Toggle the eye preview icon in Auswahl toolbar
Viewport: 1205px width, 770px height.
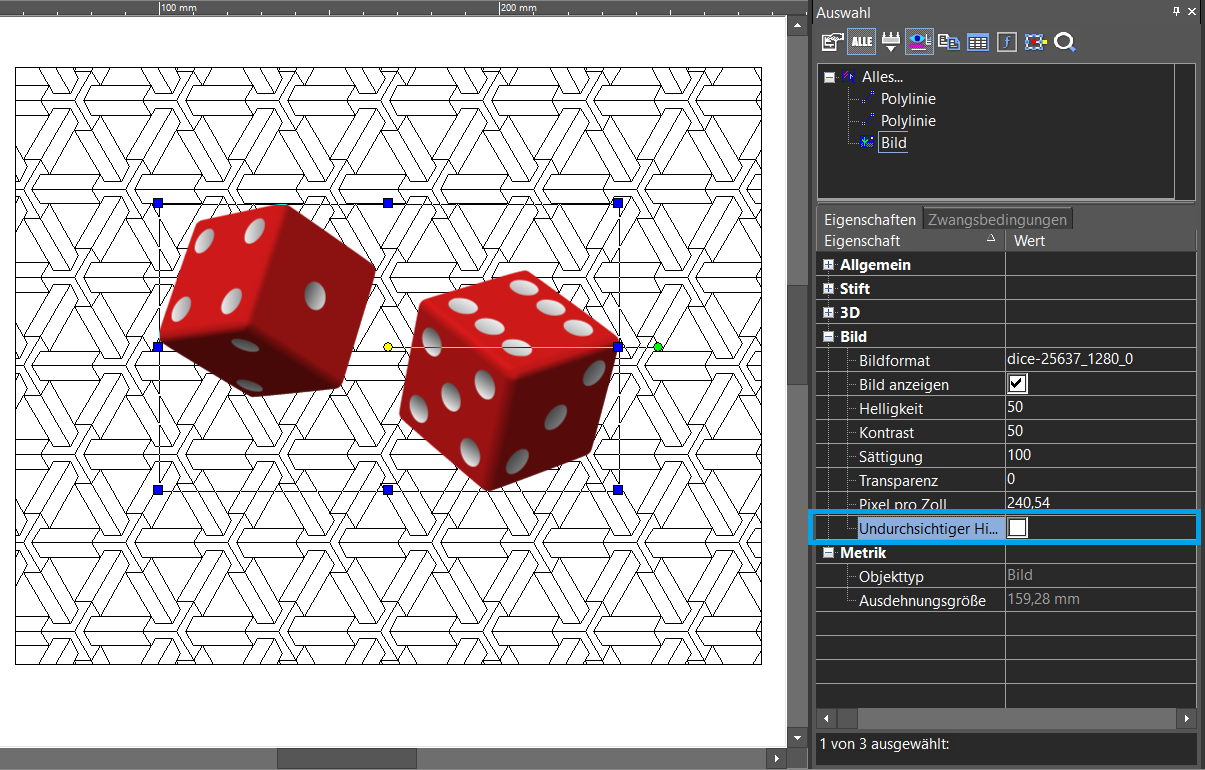tap(920, 42)
